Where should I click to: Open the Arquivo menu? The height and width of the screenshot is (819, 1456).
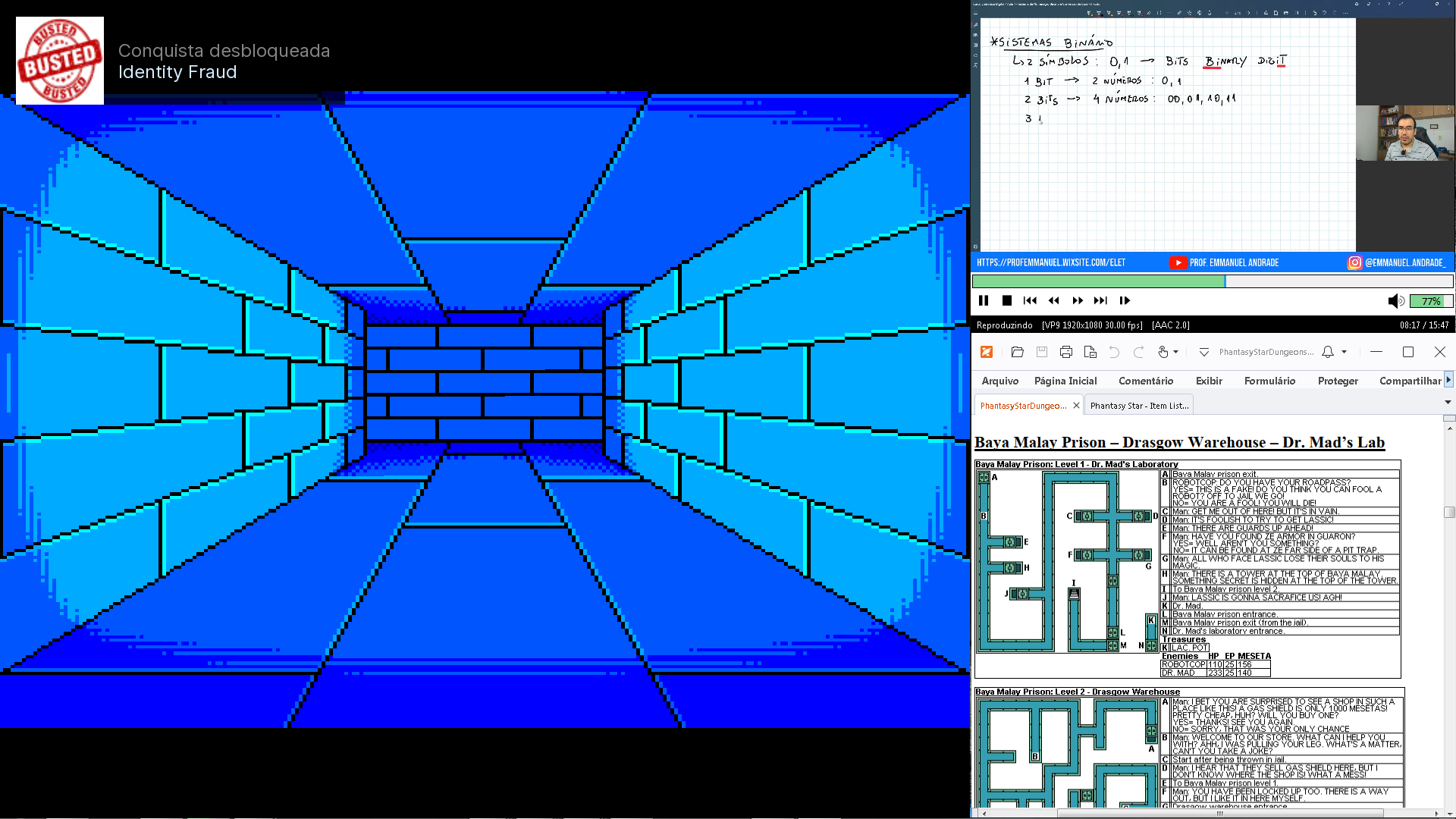999,381
